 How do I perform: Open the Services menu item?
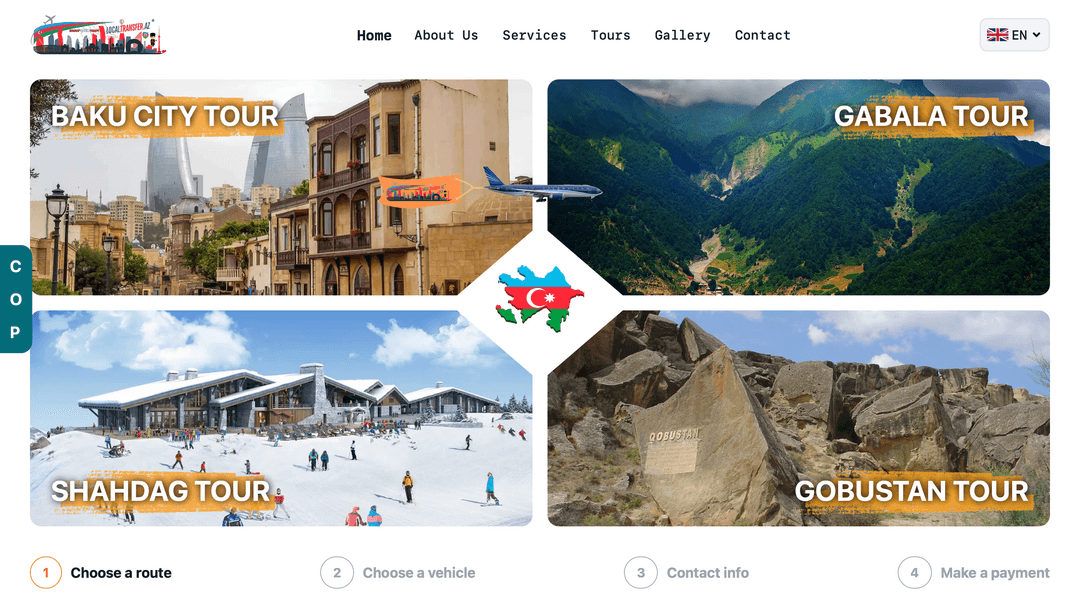click(x=534, y=35)
